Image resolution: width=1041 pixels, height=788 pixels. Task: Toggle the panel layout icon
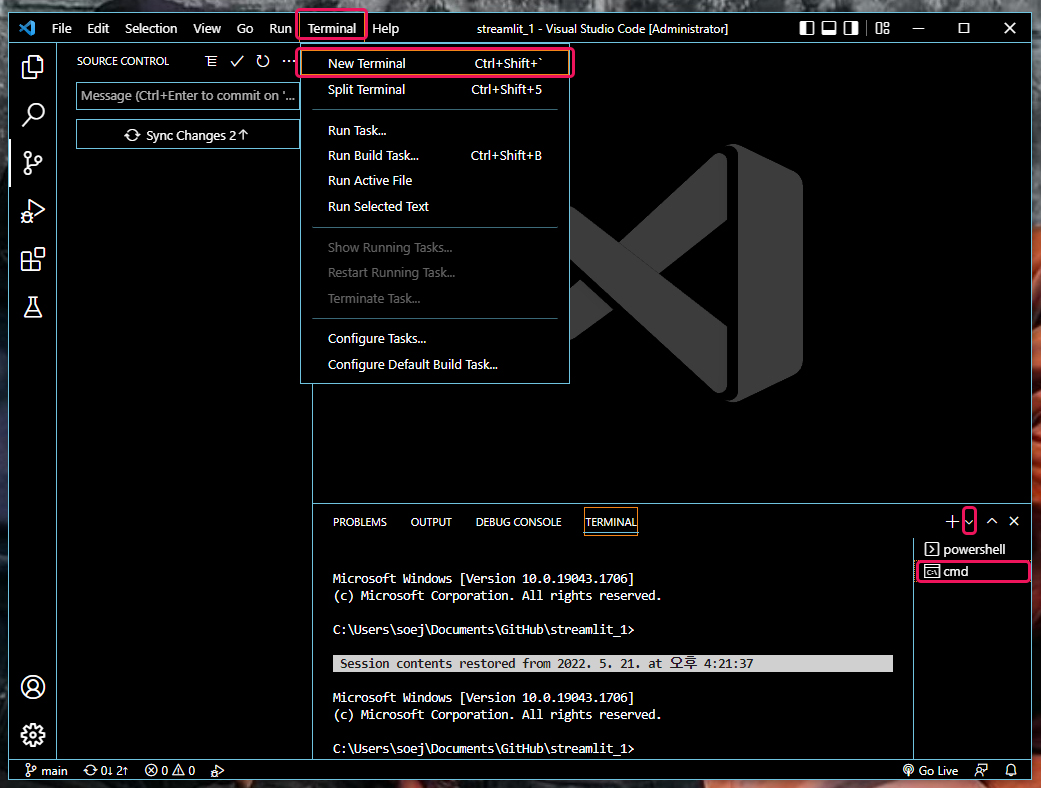[x=829, y=28]
